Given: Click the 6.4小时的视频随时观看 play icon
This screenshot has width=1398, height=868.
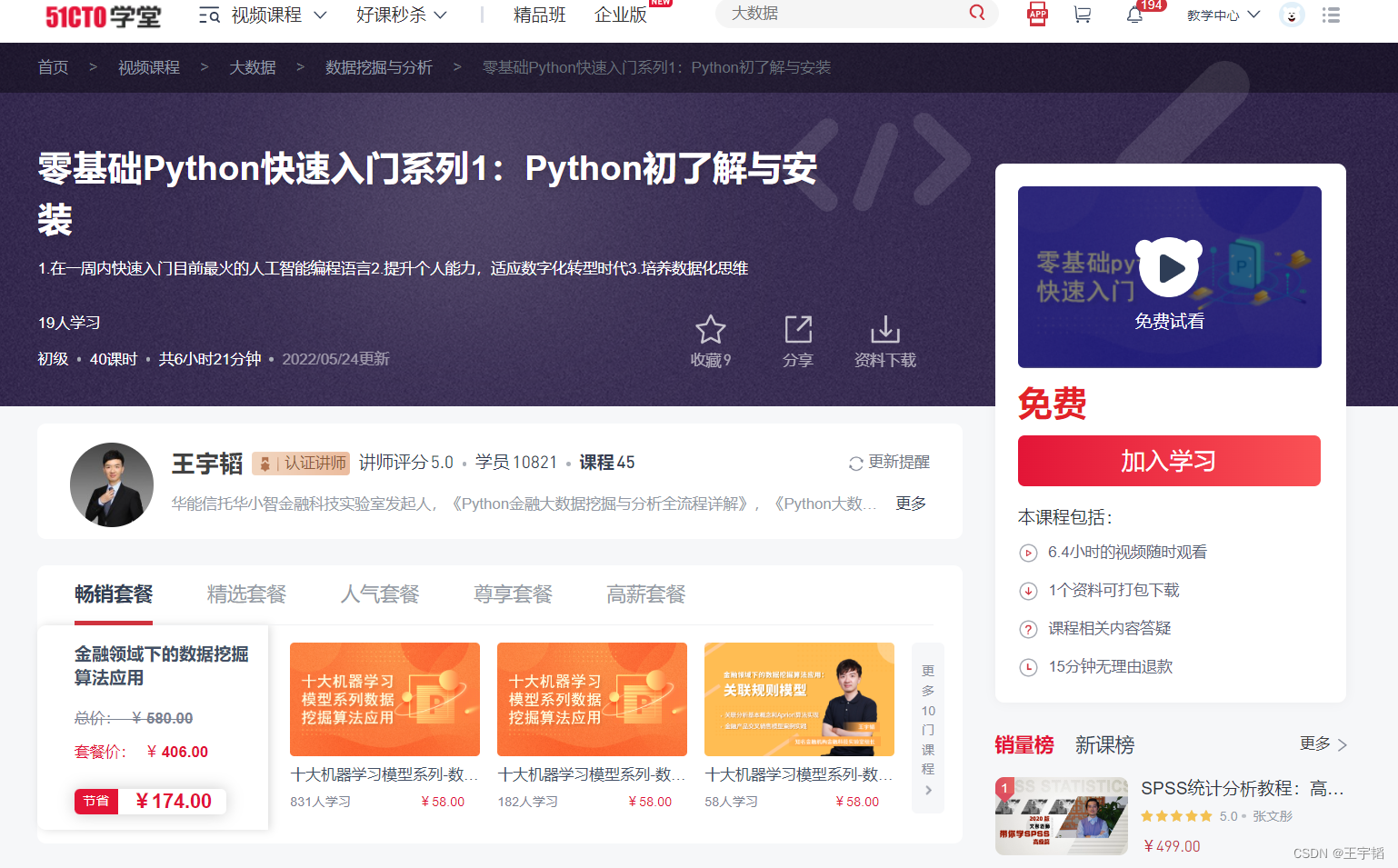Looking at the screenshot, I should (x=1028, y=553).
